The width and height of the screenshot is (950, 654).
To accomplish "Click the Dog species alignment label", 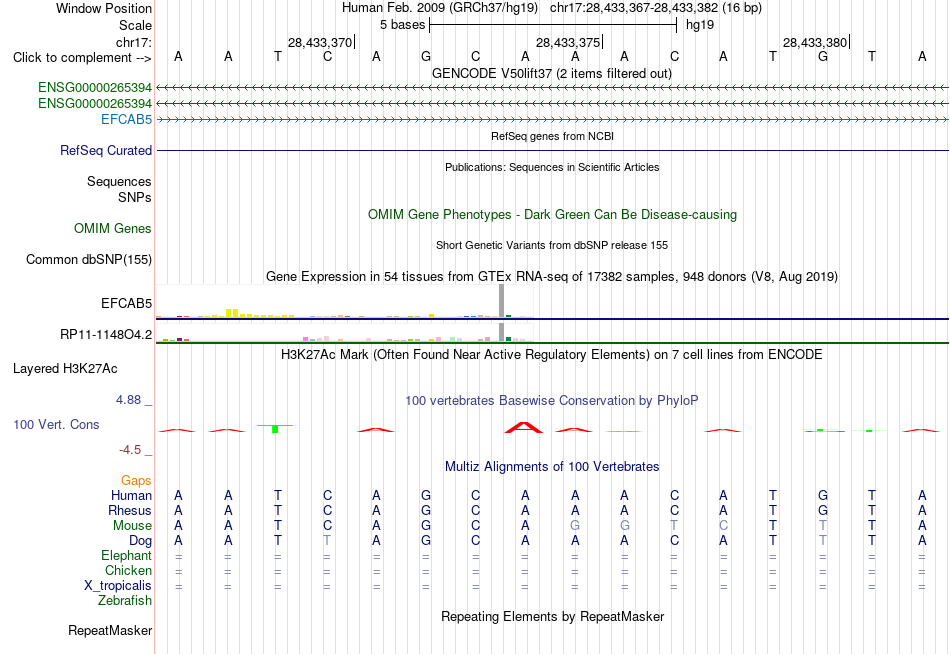I will (x=140, y=541).
